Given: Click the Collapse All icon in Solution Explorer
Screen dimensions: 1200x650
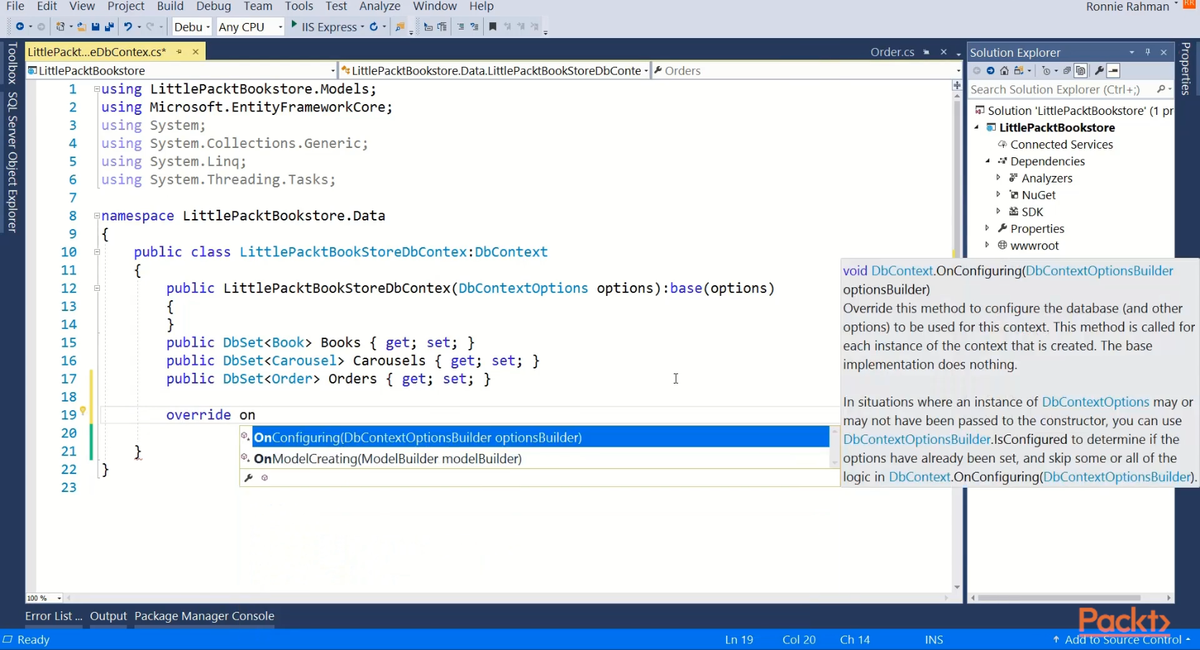Looking at the screenshot, I should pos(1067,71).
